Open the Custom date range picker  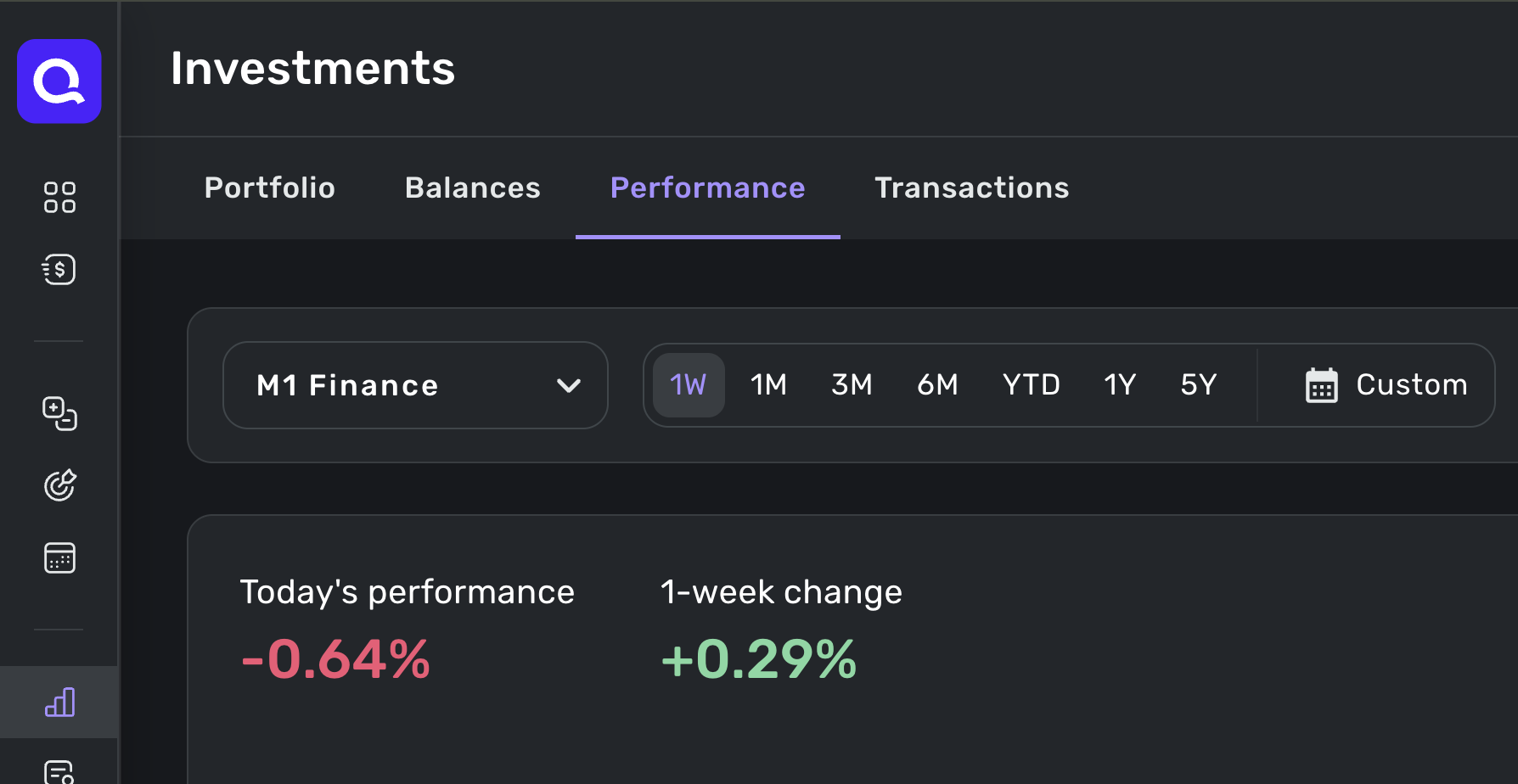(1411, 385)
